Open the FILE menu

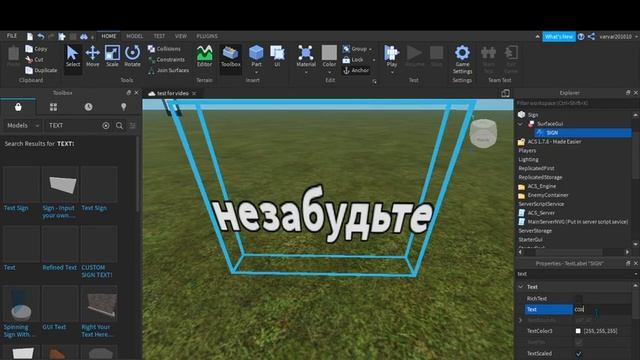(x=12, y=36)
